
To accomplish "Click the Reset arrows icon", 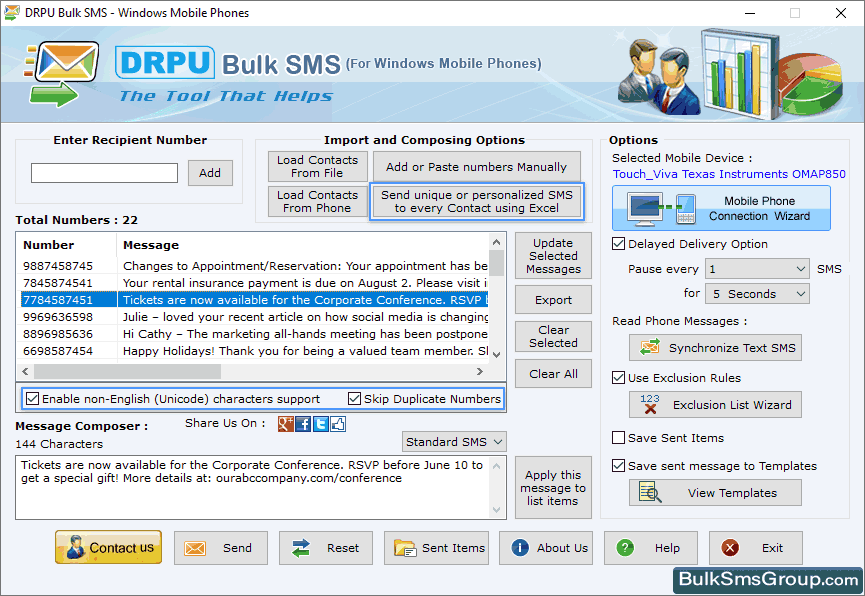I will [x=301, y=548].
